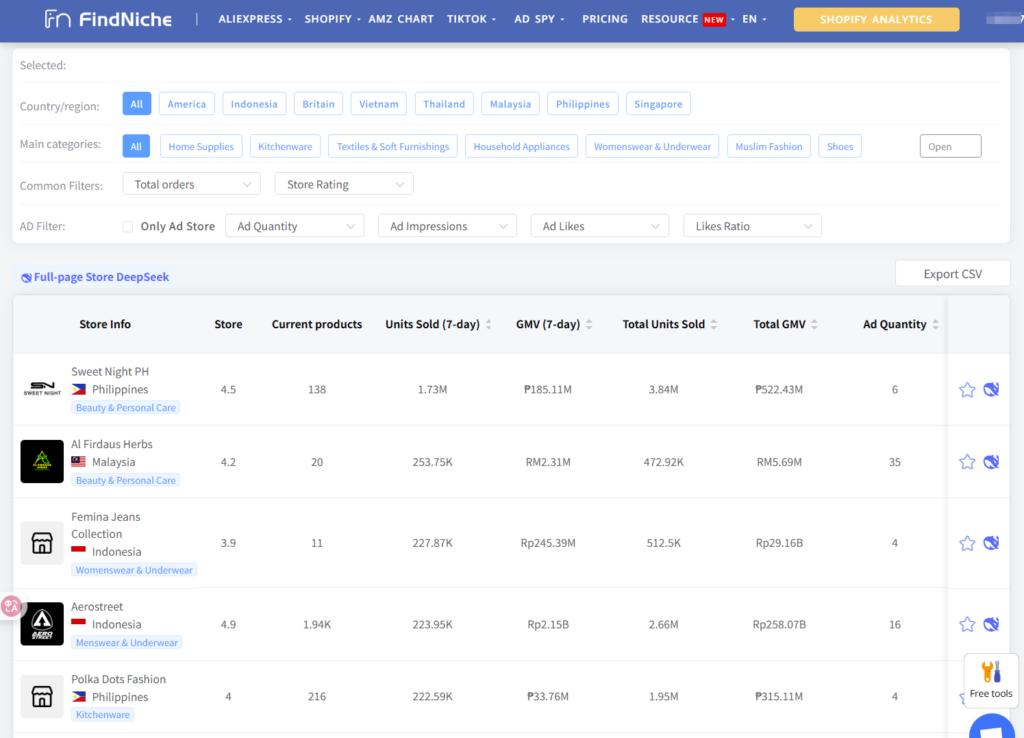This screenshot has height=738, width=1024.
Task: Open the Ad Likes dropdown
Action: 600,226
